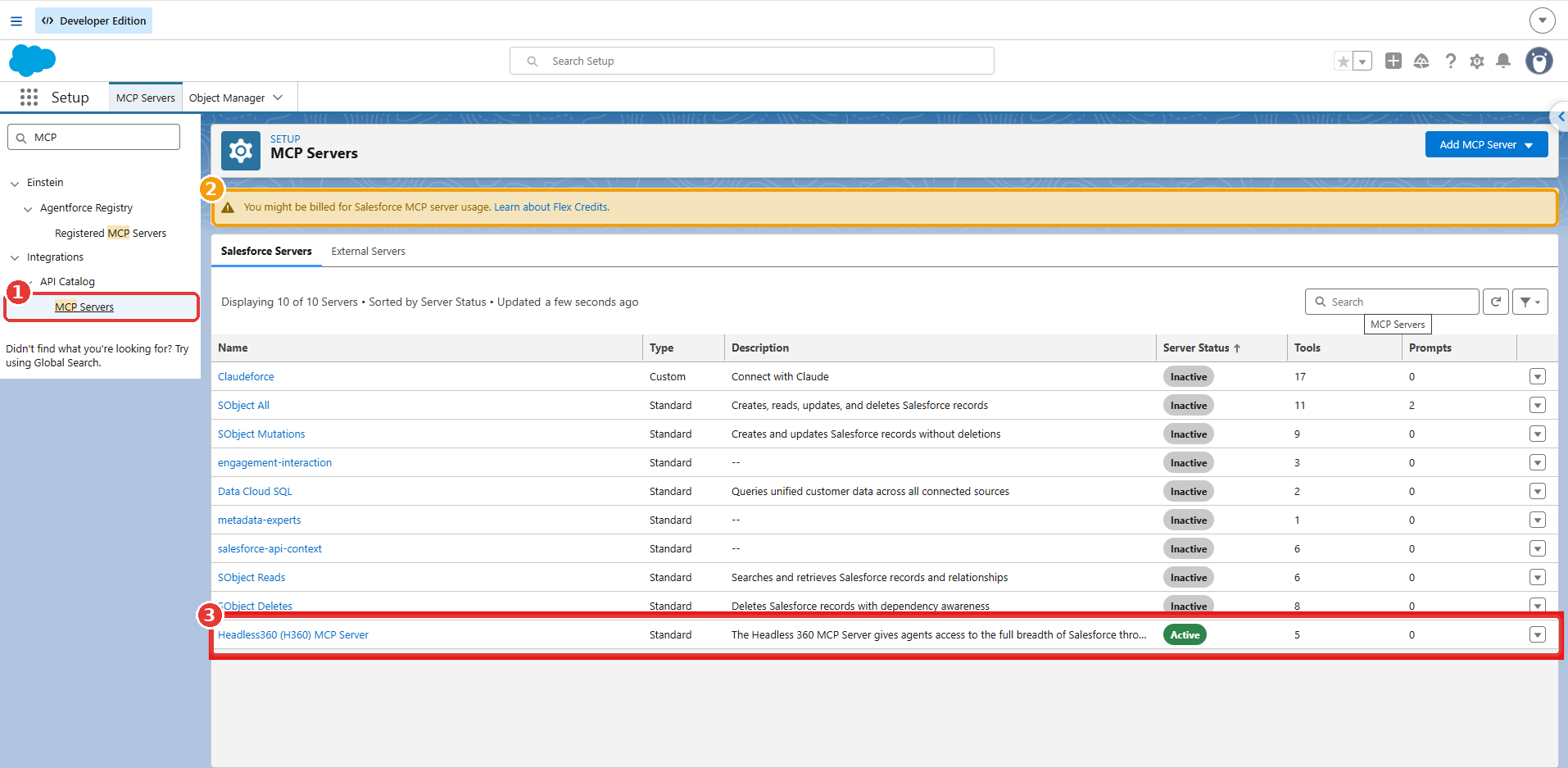The image size is (1568, 768).
Task: Open the user profile avatar
Action: click(x=1539, y=61)
